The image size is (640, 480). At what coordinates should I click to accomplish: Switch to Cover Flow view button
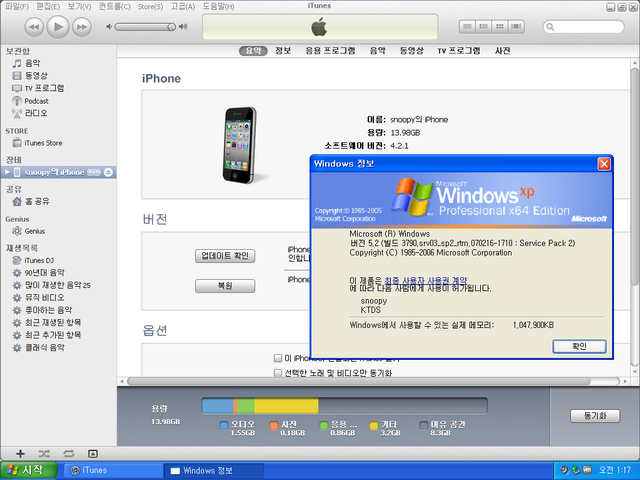[516, 27]
